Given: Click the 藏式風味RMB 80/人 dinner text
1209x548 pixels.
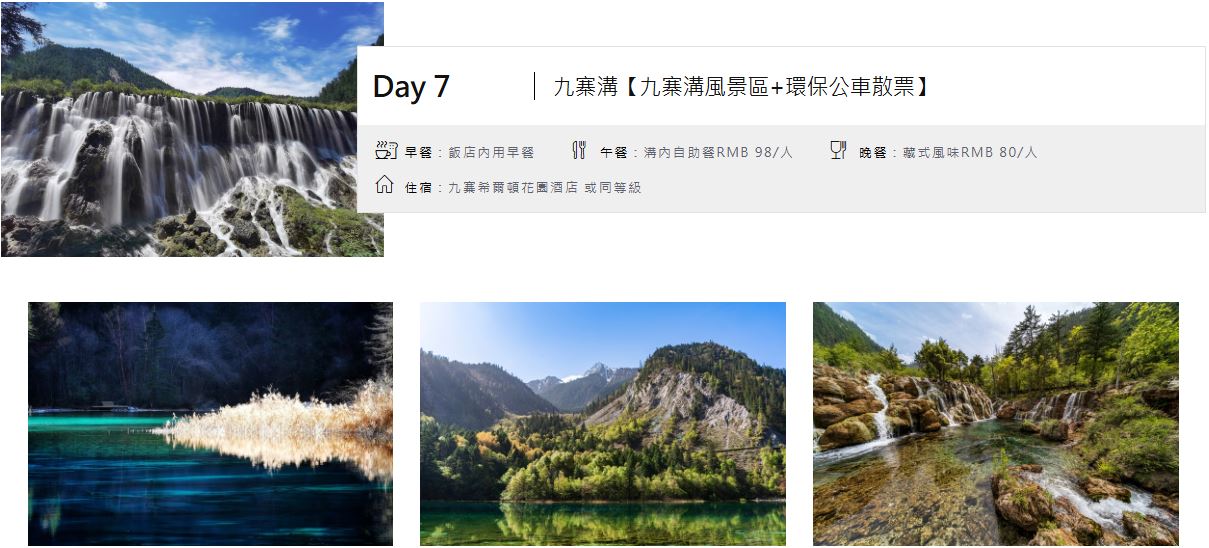Looking at the screenshot, I should (970, 153).
